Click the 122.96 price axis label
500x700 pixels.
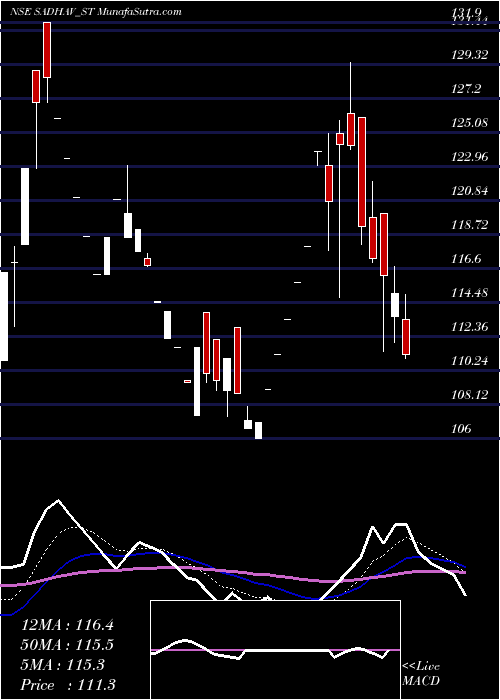[x=470, y=157]
